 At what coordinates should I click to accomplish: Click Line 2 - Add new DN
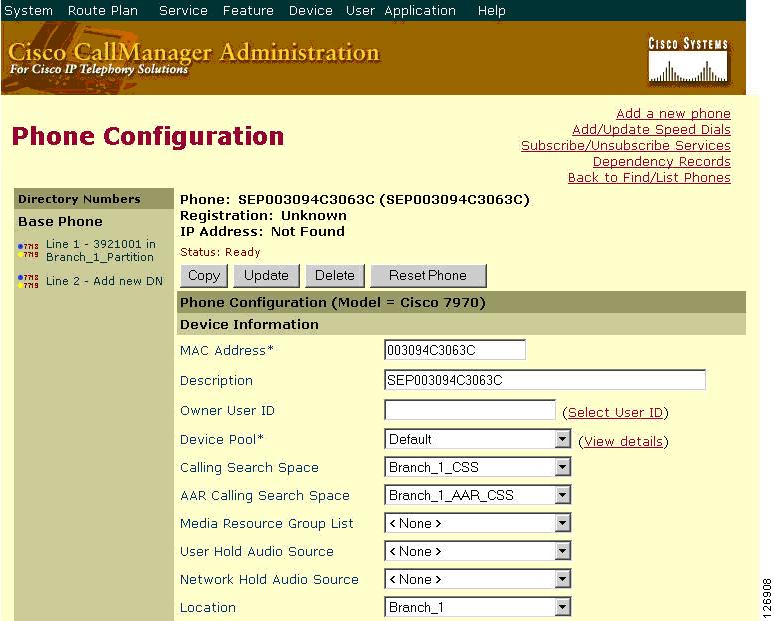coord(104,281)
